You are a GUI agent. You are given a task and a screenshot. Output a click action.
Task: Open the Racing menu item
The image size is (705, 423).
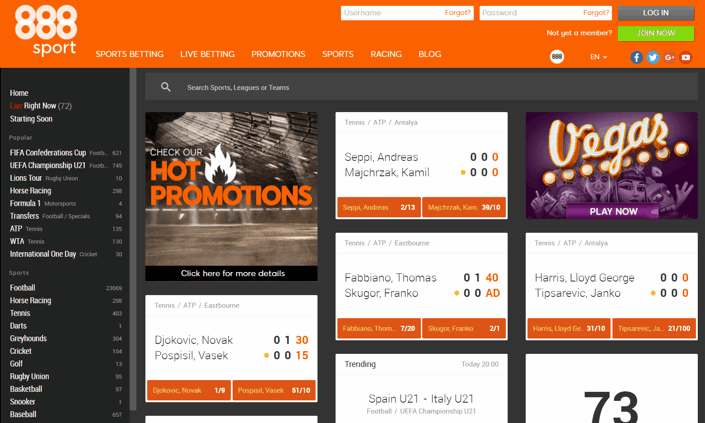point(386,54)
